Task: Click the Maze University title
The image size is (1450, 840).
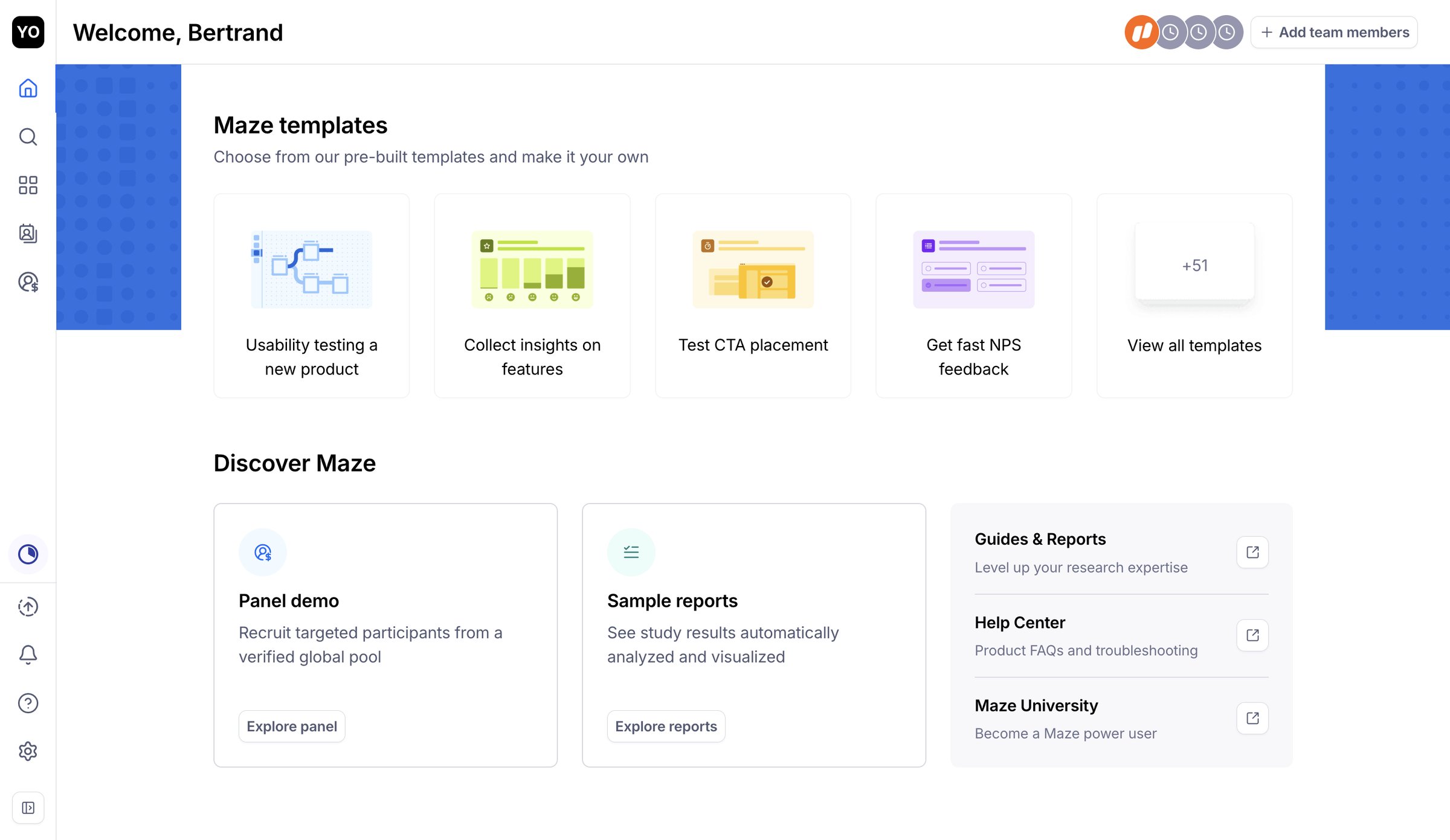Action: (x=1036, y=705)
